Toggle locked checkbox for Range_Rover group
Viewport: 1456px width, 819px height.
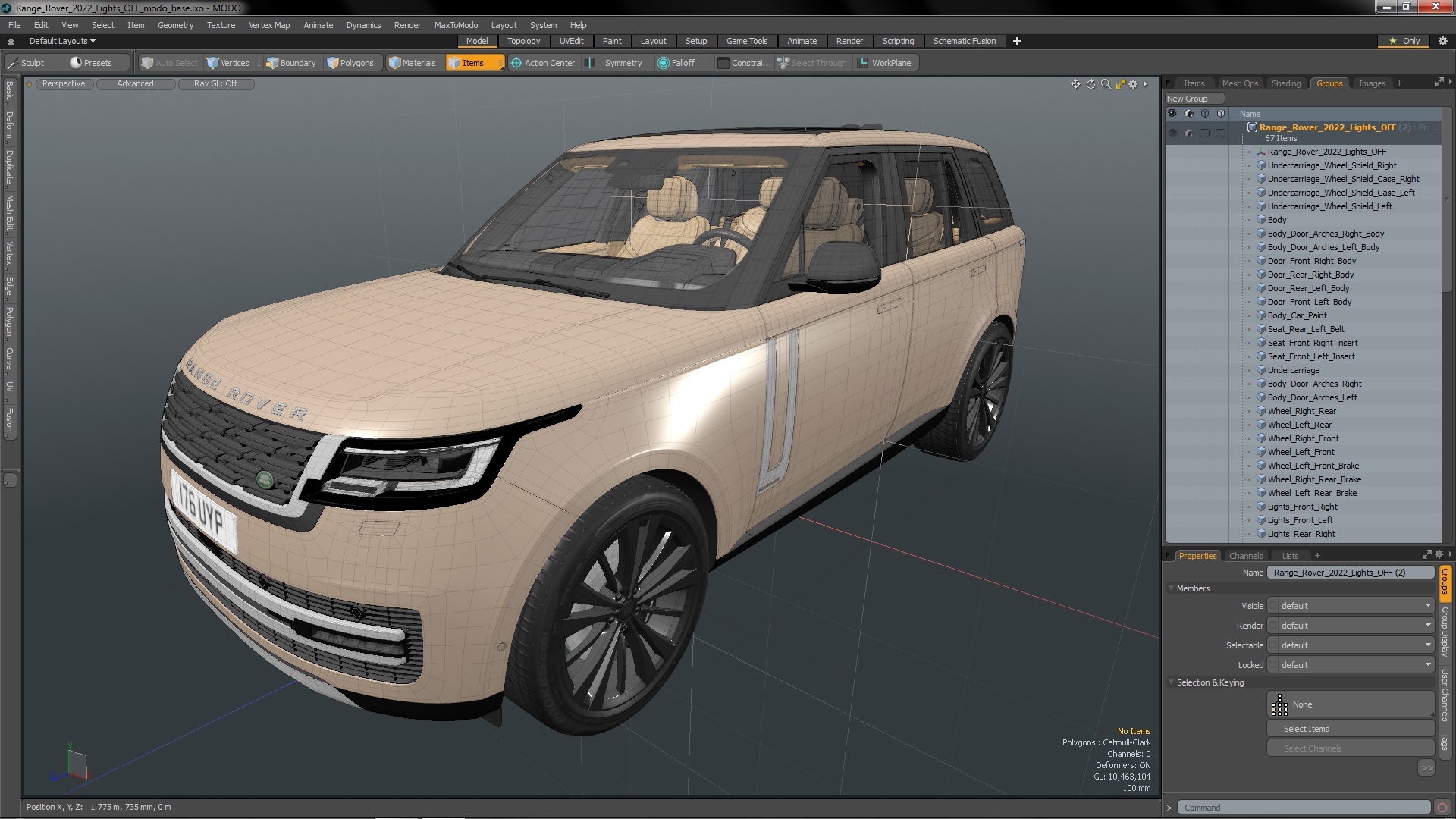pos(1220,133)
